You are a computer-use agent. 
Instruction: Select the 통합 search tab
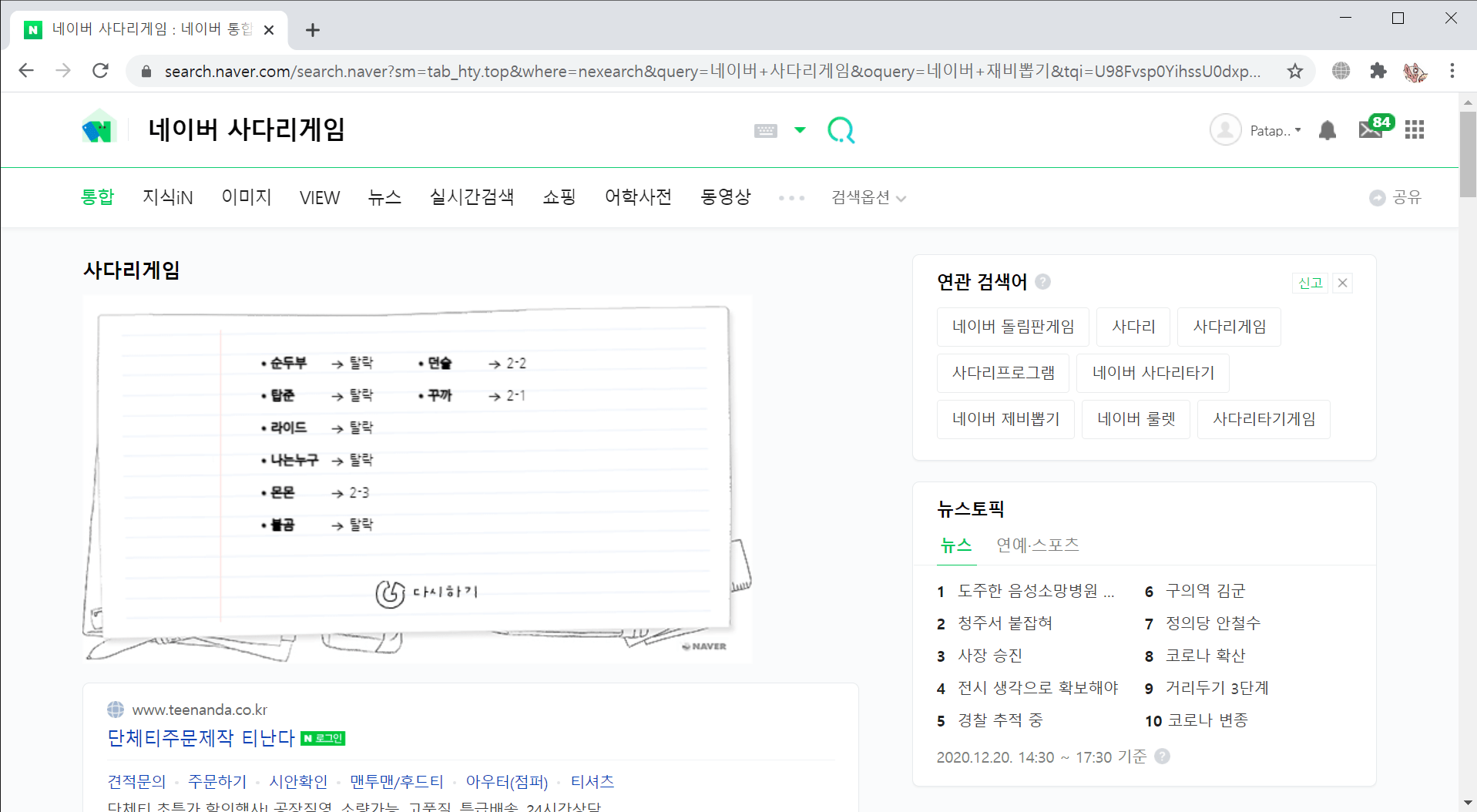pyautogui.click(x=98, y=197)
